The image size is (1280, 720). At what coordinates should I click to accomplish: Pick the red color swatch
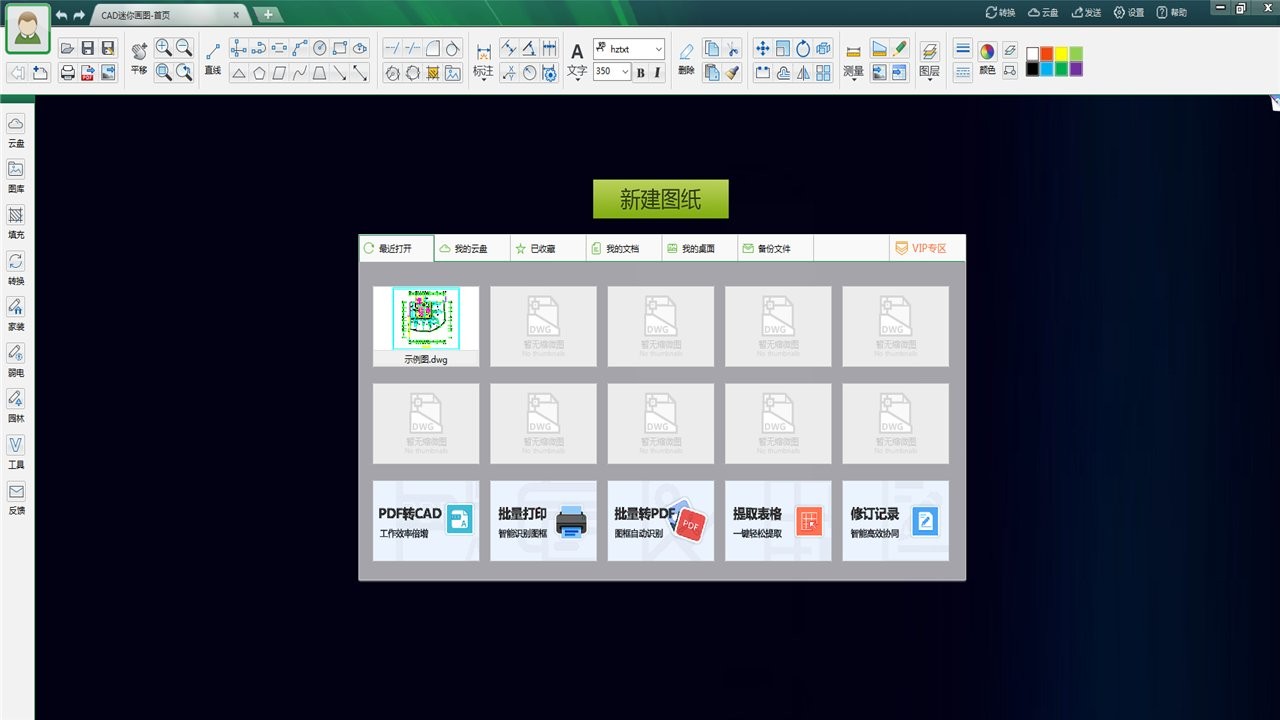(x=1047, y=54)
